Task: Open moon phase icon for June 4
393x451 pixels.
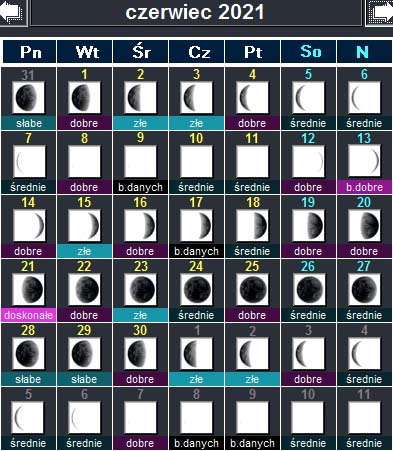Action: 252,98
